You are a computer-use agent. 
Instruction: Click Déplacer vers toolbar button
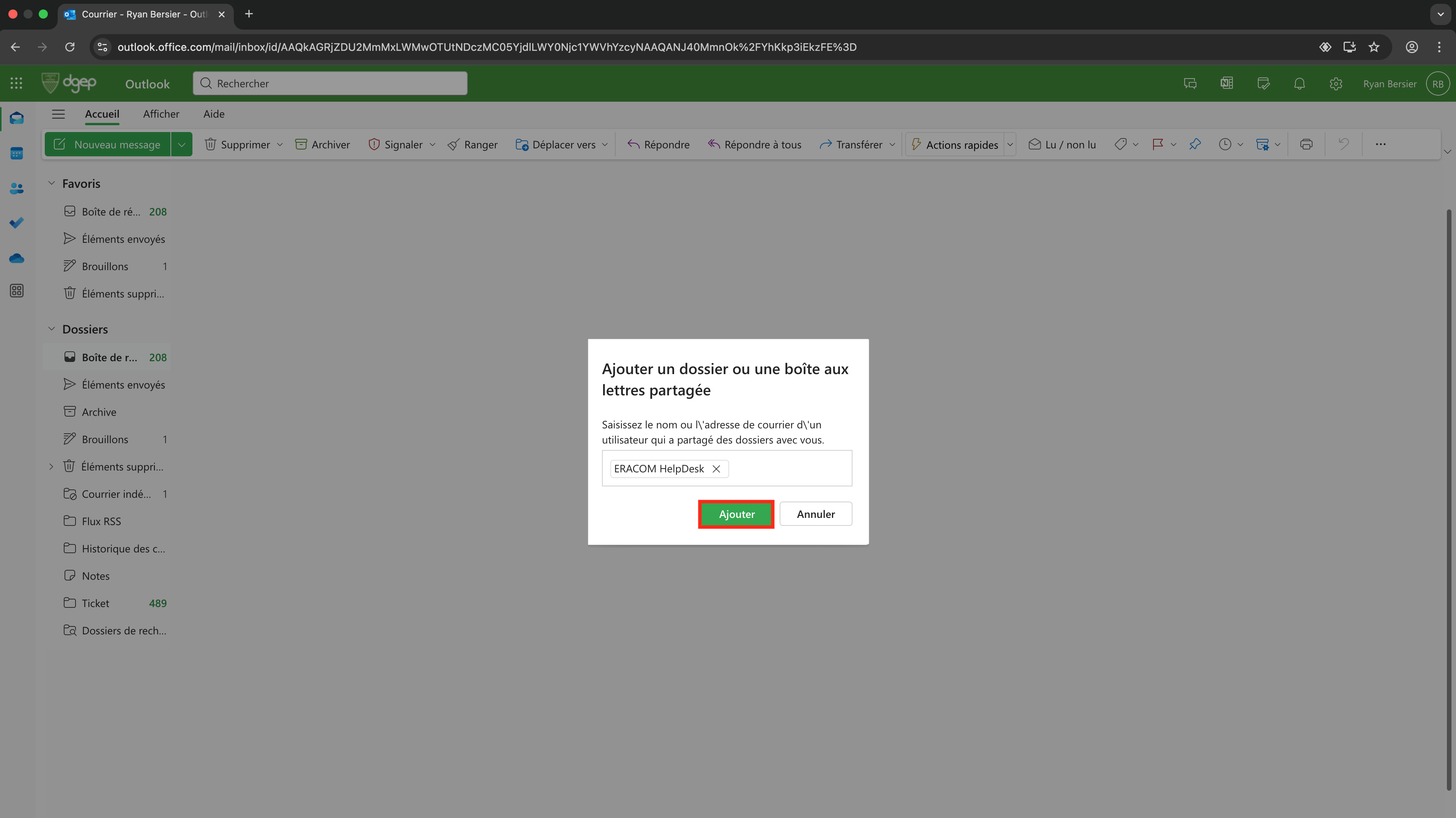click(x=556, y=145)
